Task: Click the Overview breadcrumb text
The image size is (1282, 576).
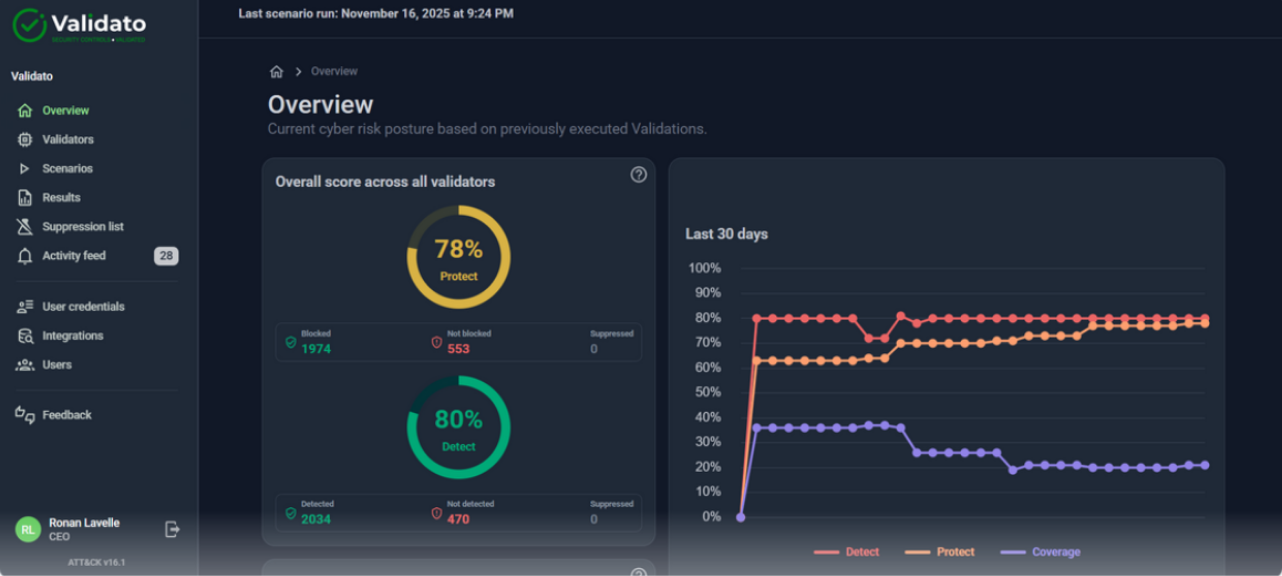Action: [x=334, y=71]
